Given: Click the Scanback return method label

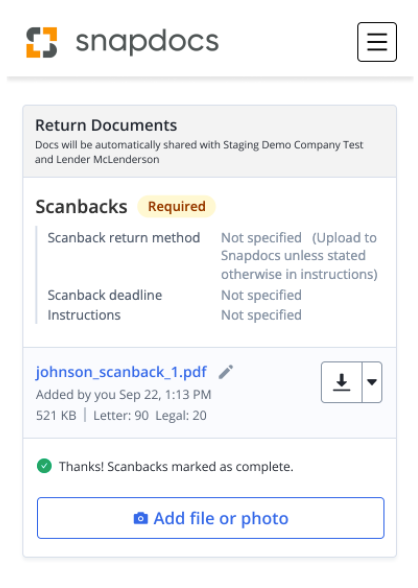Looking at the screenshot, I should [124, 238].
